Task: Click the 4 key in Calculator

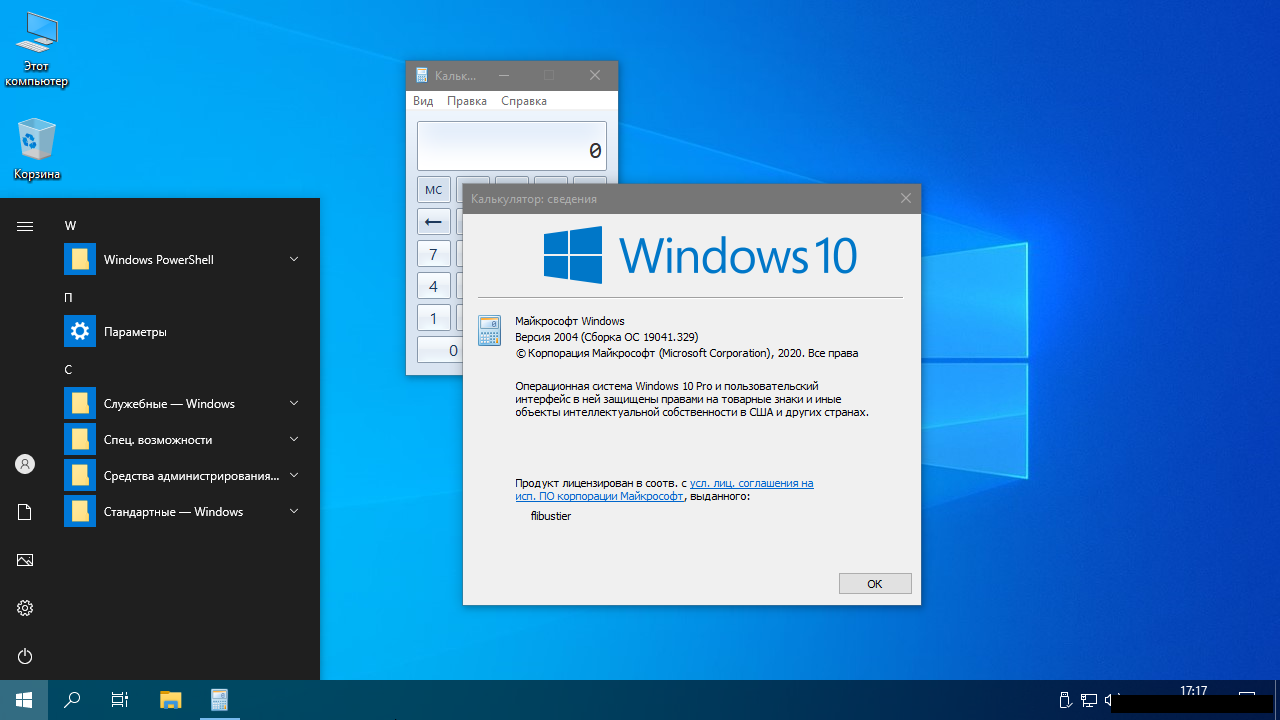Action: 433,286
